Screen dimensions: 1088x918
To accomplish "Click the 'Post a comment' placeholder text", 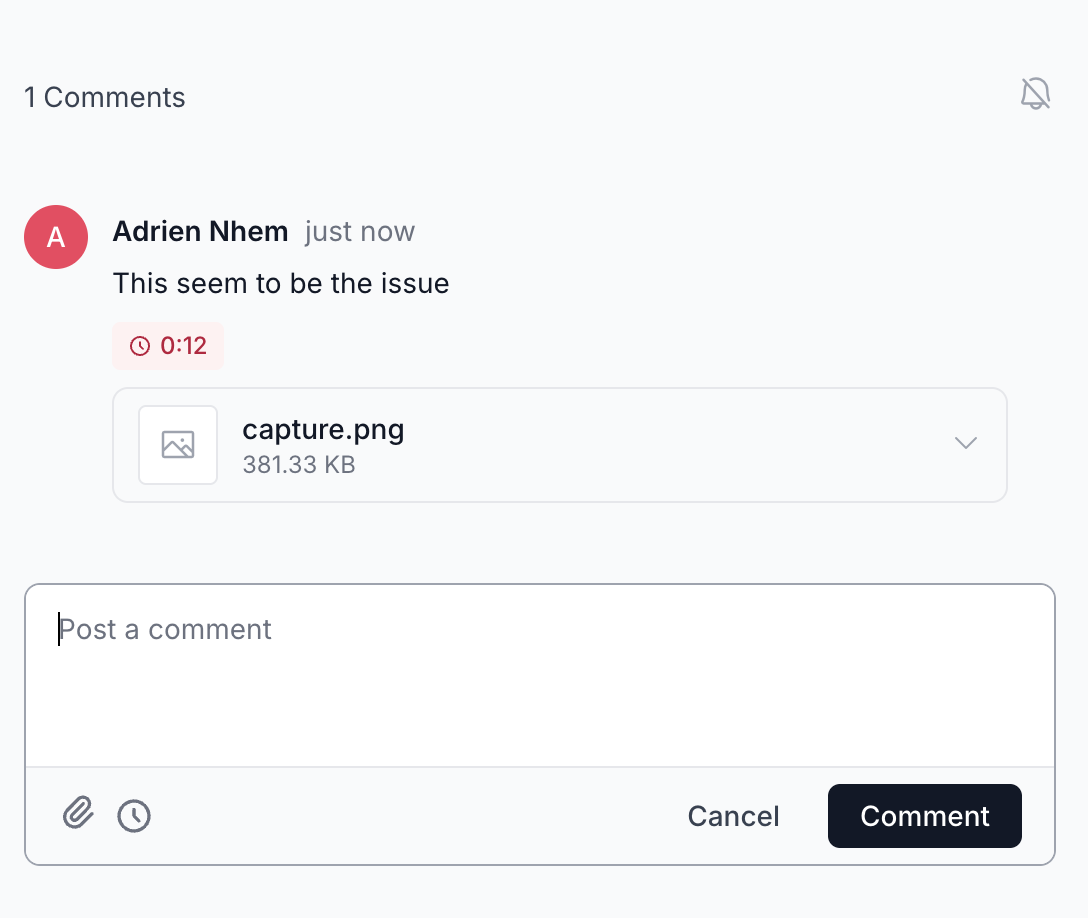I will (166, 629).
